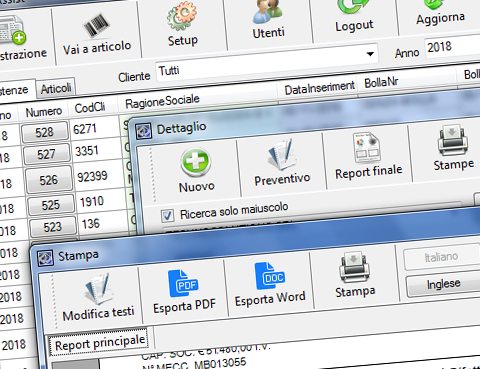The width and height of the screenshot is (480, 369).
Task: Switch to the Articoli tab
Action: [56, 88]
